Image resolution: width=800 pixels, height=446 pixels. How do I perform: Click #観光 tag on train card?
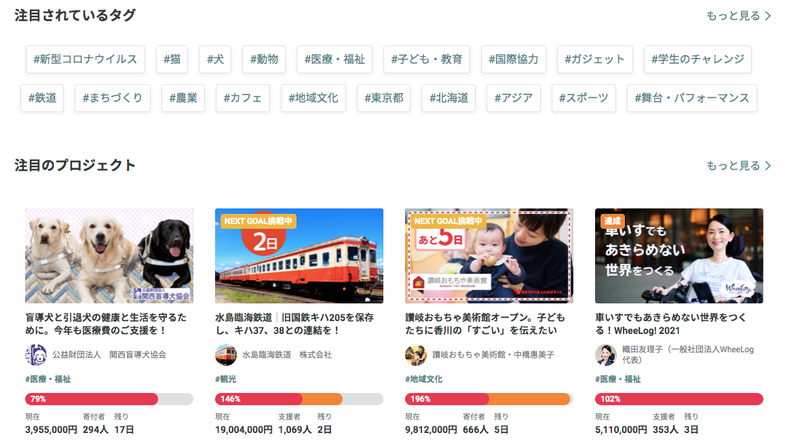point(226,379)
